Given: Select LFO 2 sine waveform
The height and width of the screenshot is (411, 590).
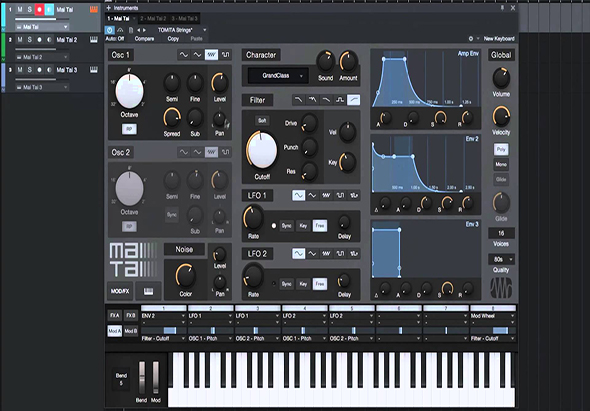Looking at the screenshot, I should [298, 254].
